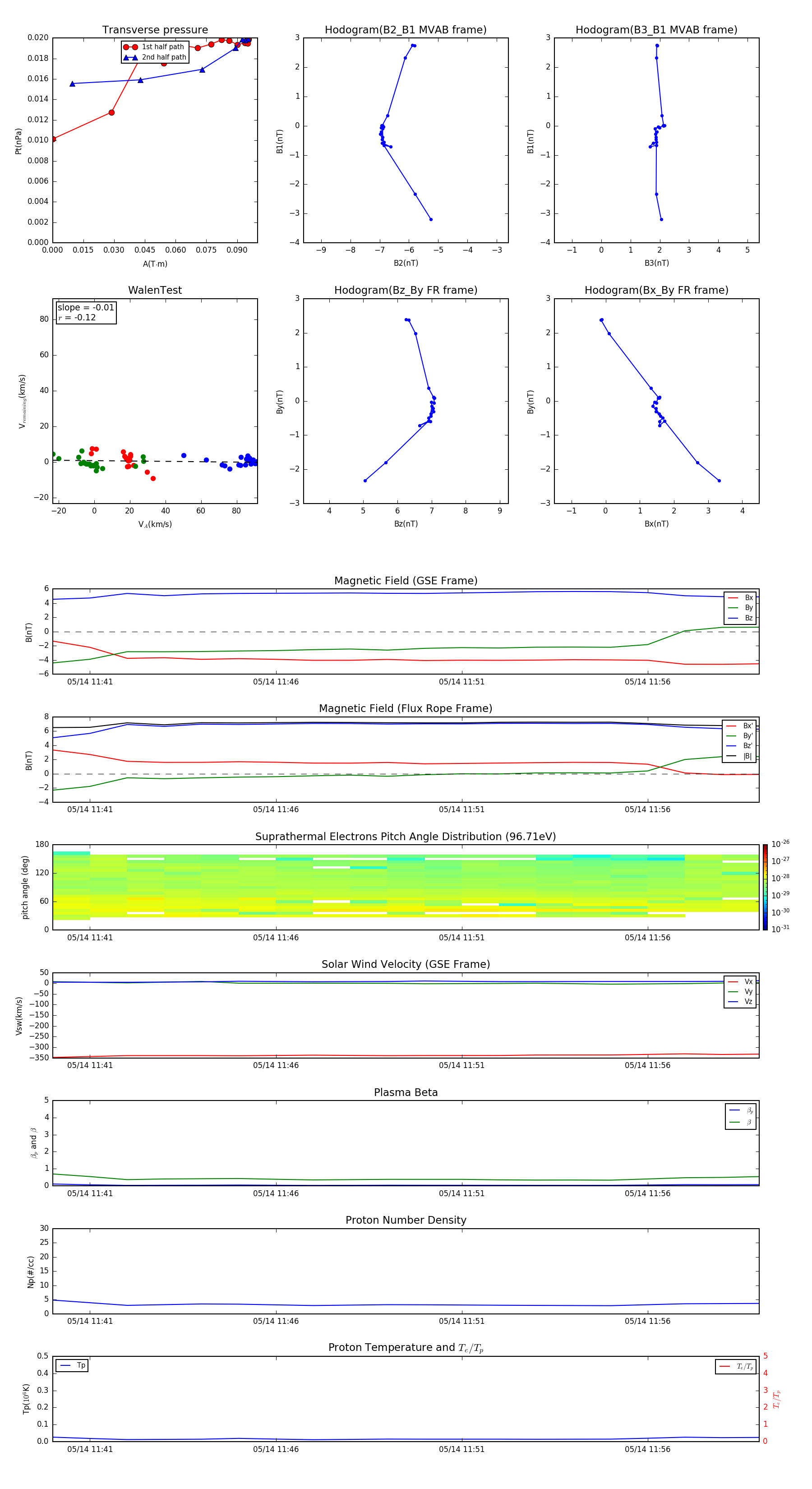Click the Bx legend entry in GSE panel
The height and width of the screenshot is (1489, 812).
(x=740, y=598)
